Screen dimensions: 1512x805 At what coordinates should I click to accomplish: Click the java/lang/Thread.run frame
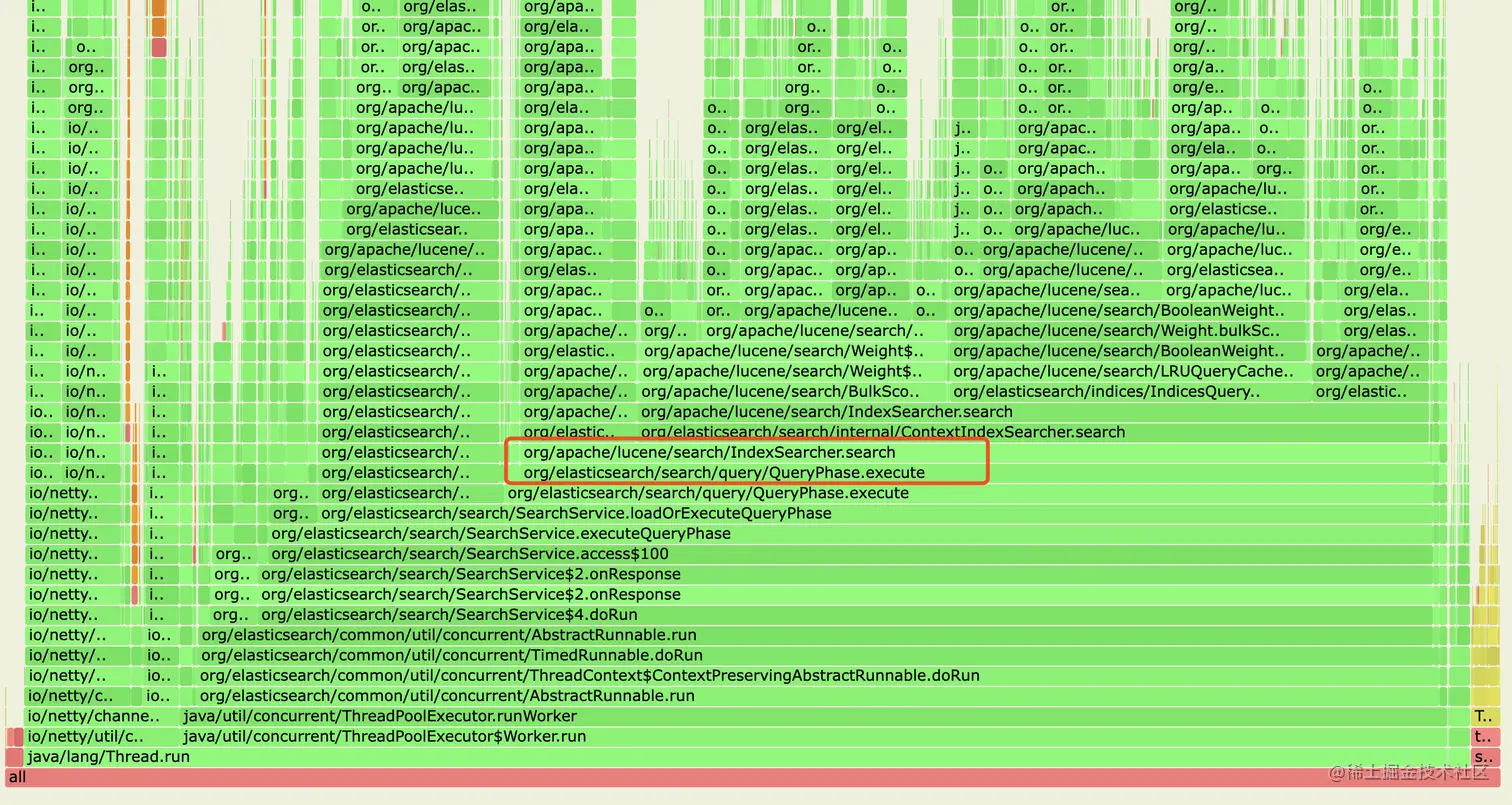747,757
